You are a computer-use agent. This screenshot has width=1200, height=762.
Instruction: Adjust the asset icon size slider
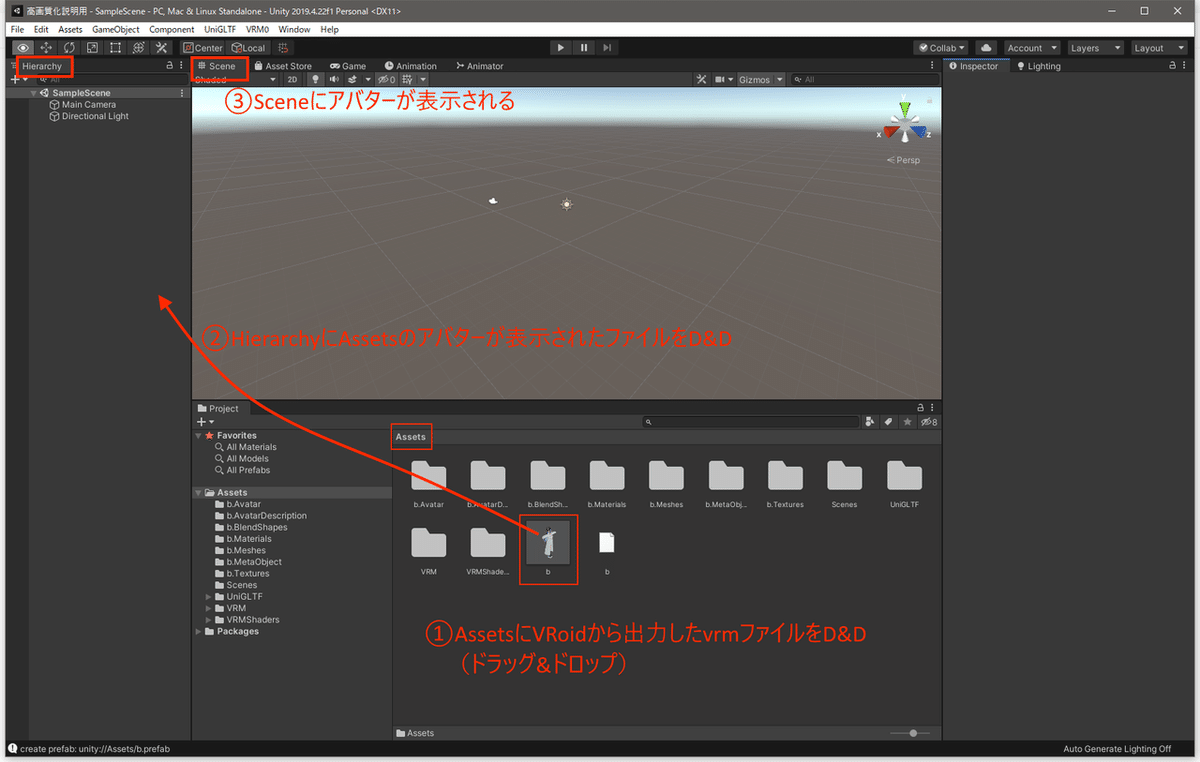(913, 733)
